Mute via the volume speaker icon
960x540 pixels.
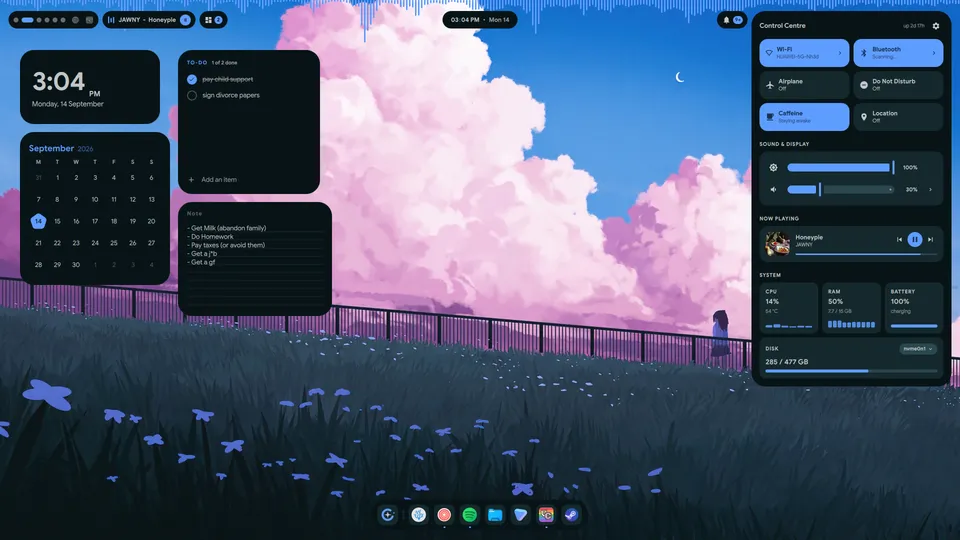click(x=773, y=190)
